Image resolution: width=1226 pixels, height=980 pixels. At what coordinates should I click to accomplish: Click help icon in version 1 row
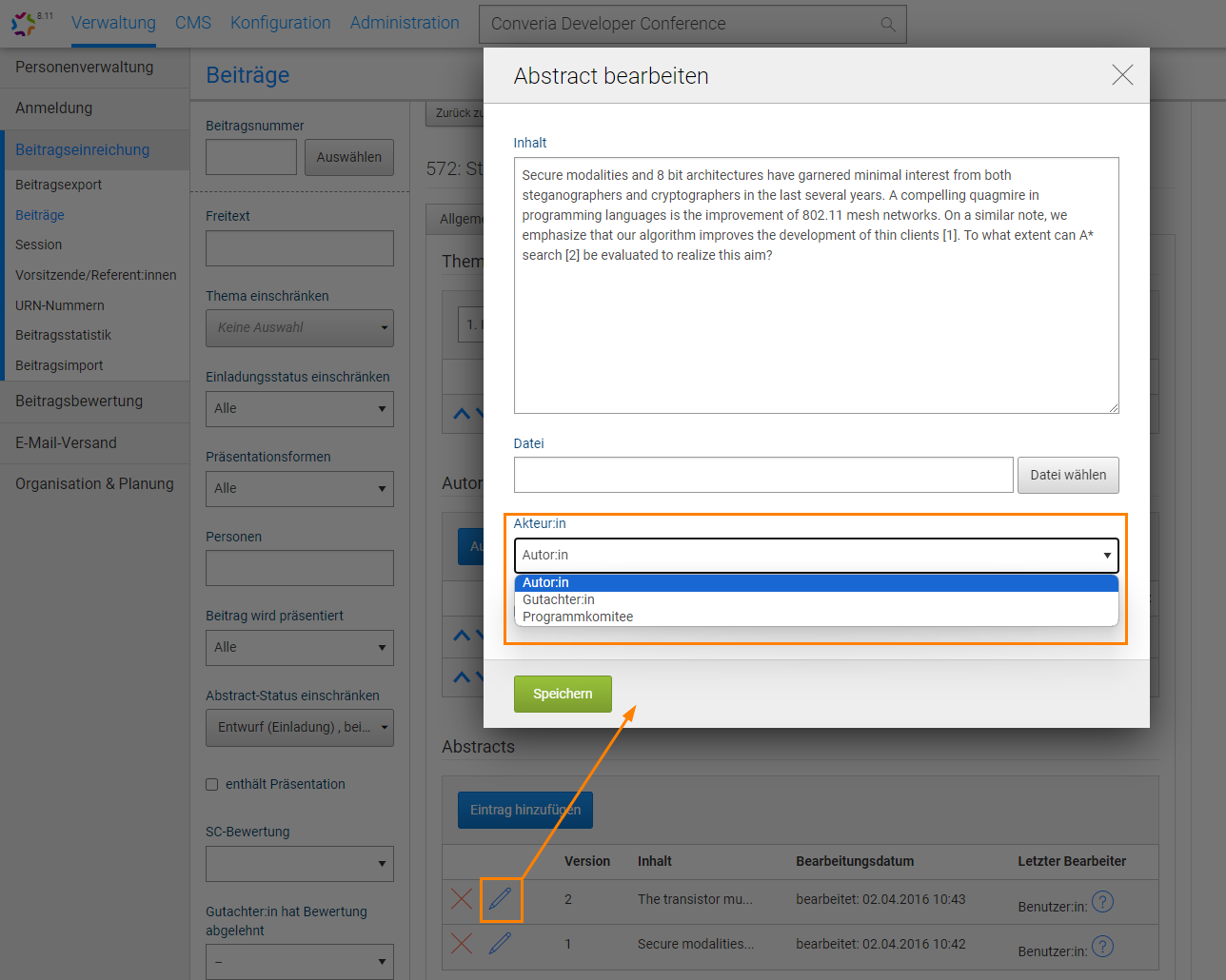(1102, 947)
